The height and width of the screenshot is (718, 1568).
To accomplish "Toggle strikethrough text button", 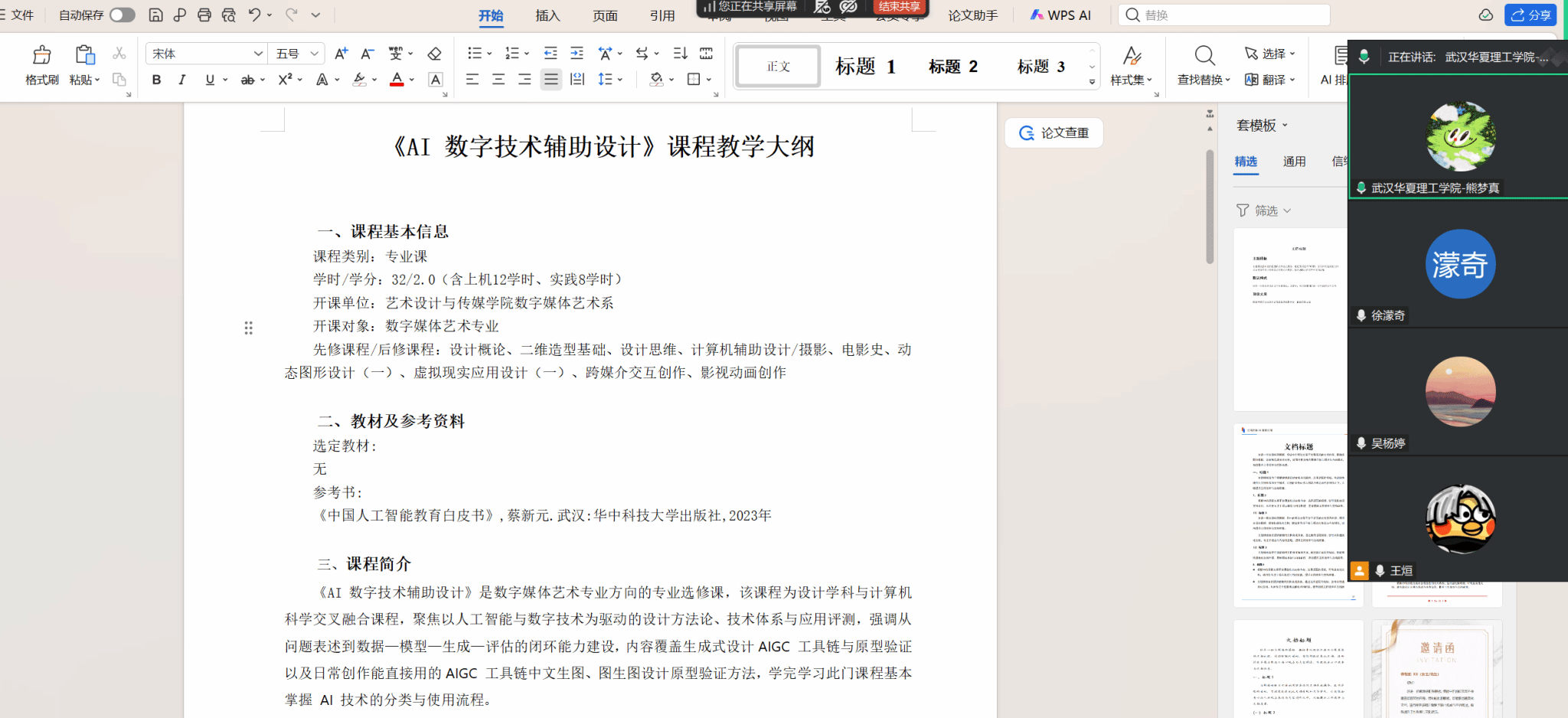I will coord(247,80).
